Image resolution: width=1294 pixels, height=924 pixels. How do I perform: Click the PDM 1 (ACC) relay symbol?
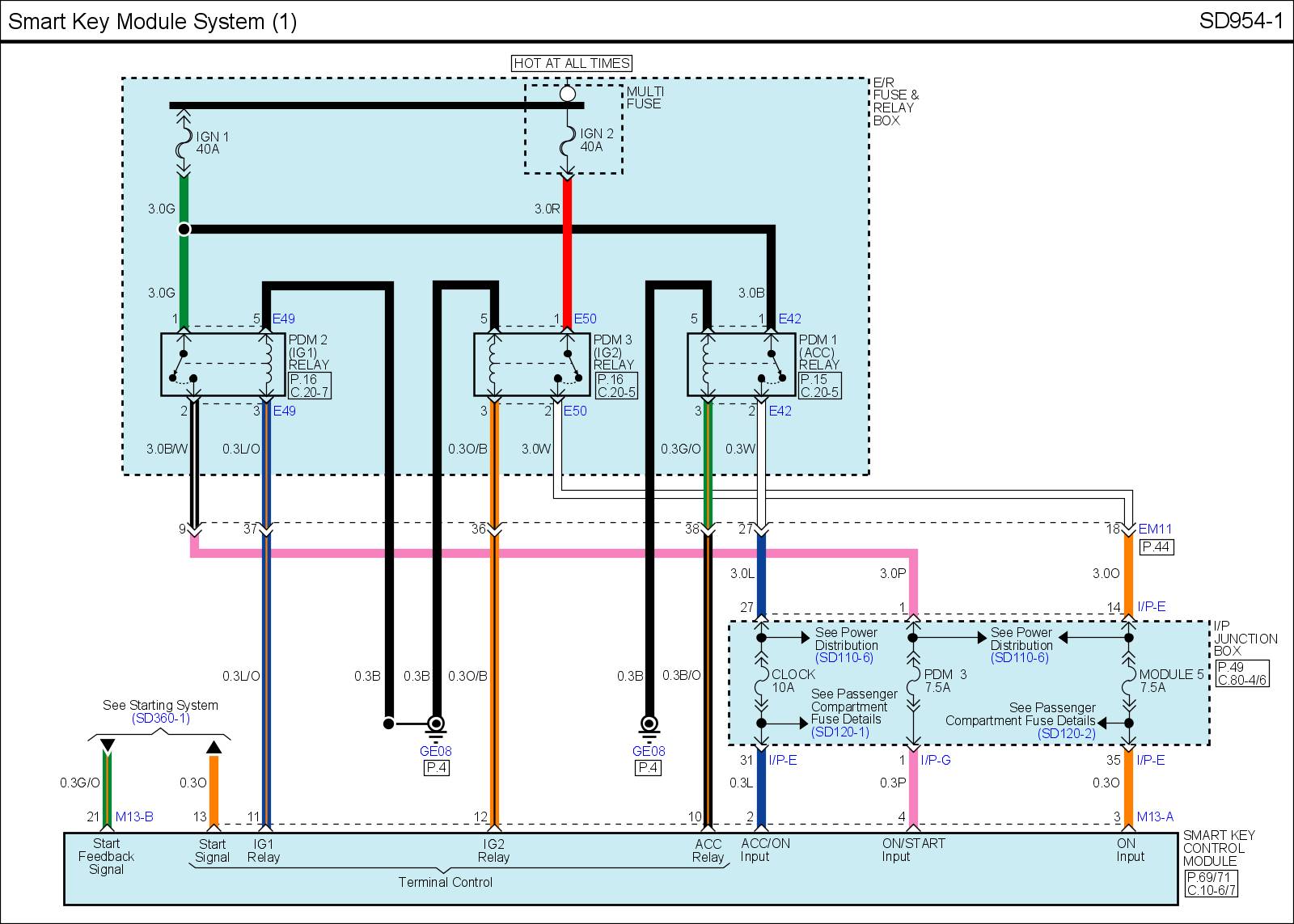coord(741,365)
